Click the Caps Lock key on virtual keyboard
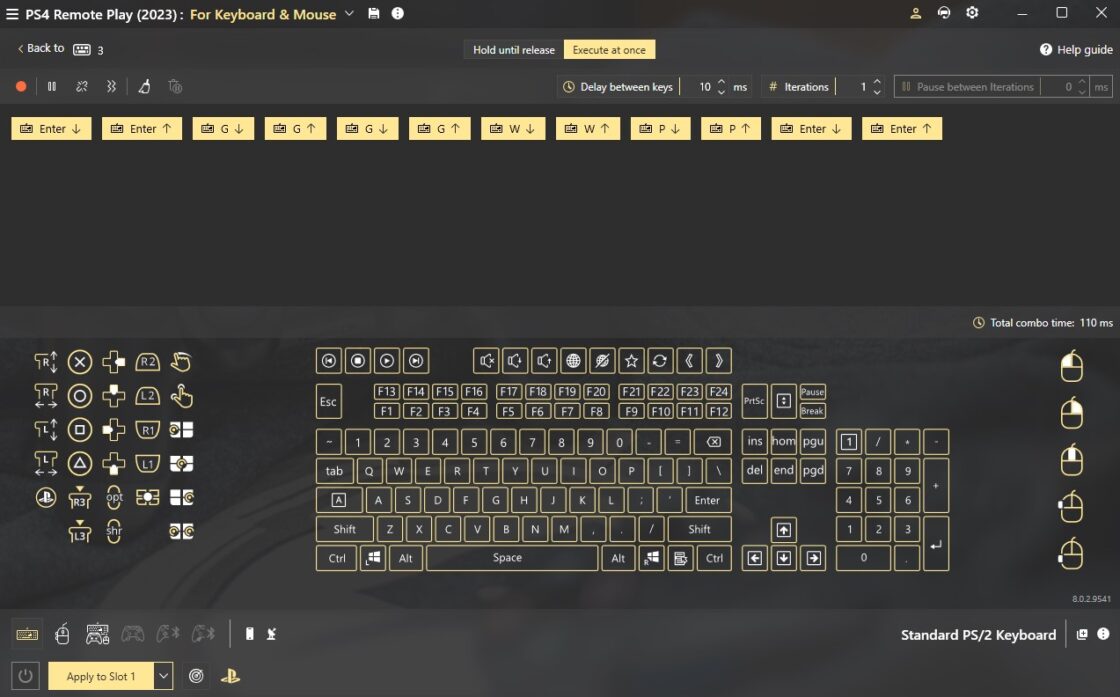1120x697 pixels. click(x=339, y=500)
